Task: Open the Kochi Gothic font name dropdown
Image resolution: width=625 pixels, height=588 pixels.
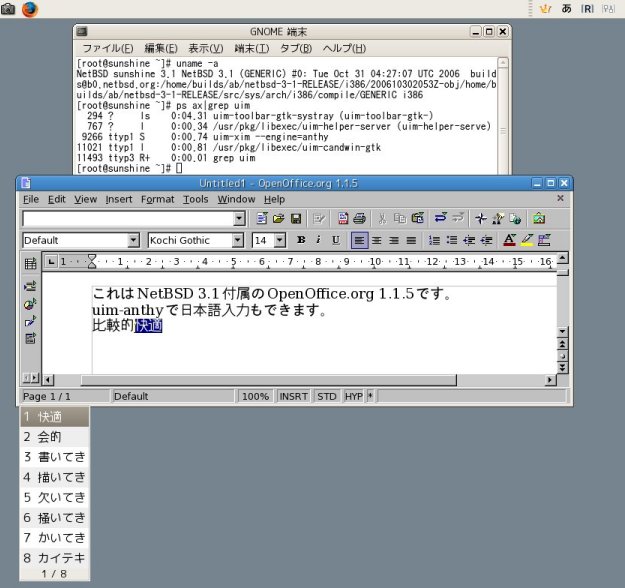Action: [238, 240]
